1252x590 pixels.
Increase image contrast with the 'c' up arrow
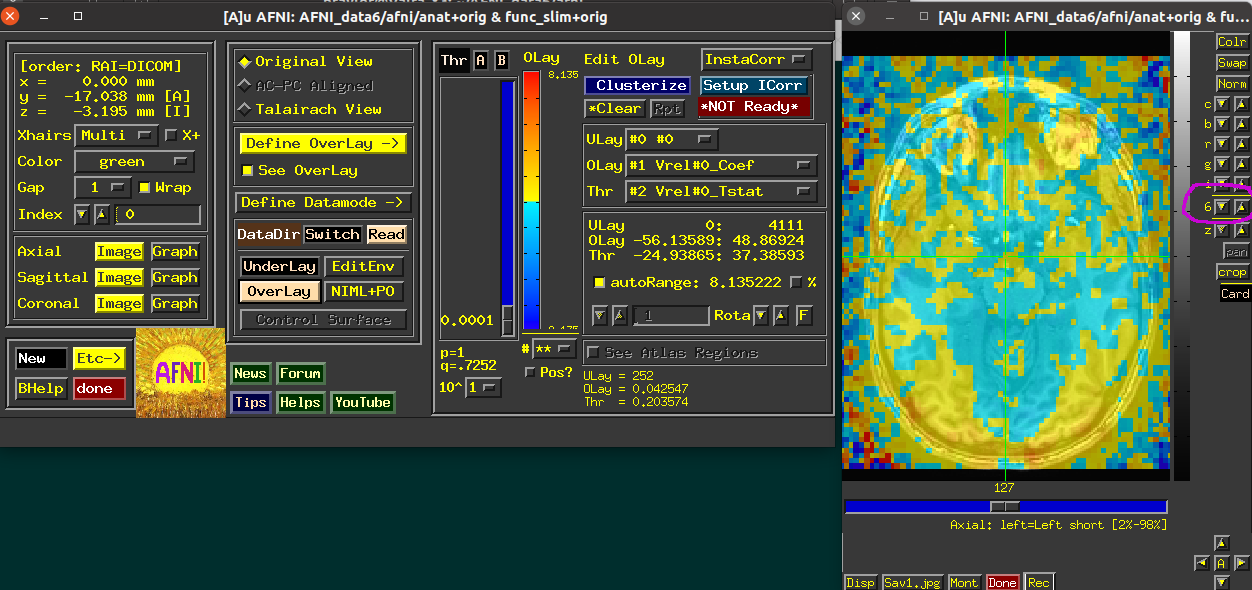pyautogui.click(x=1241, y=104)
